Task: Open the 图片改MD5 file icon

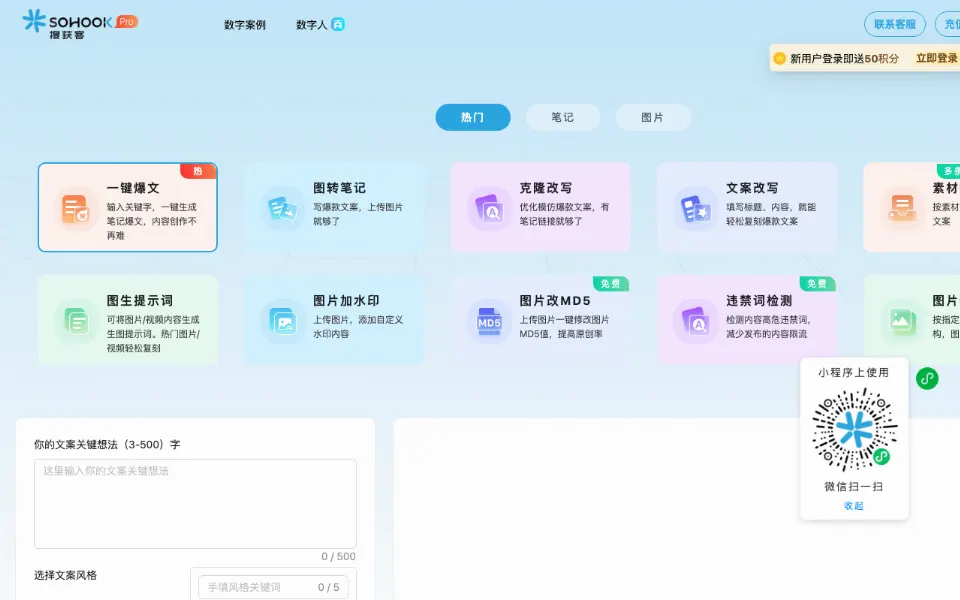Action: 489,321
